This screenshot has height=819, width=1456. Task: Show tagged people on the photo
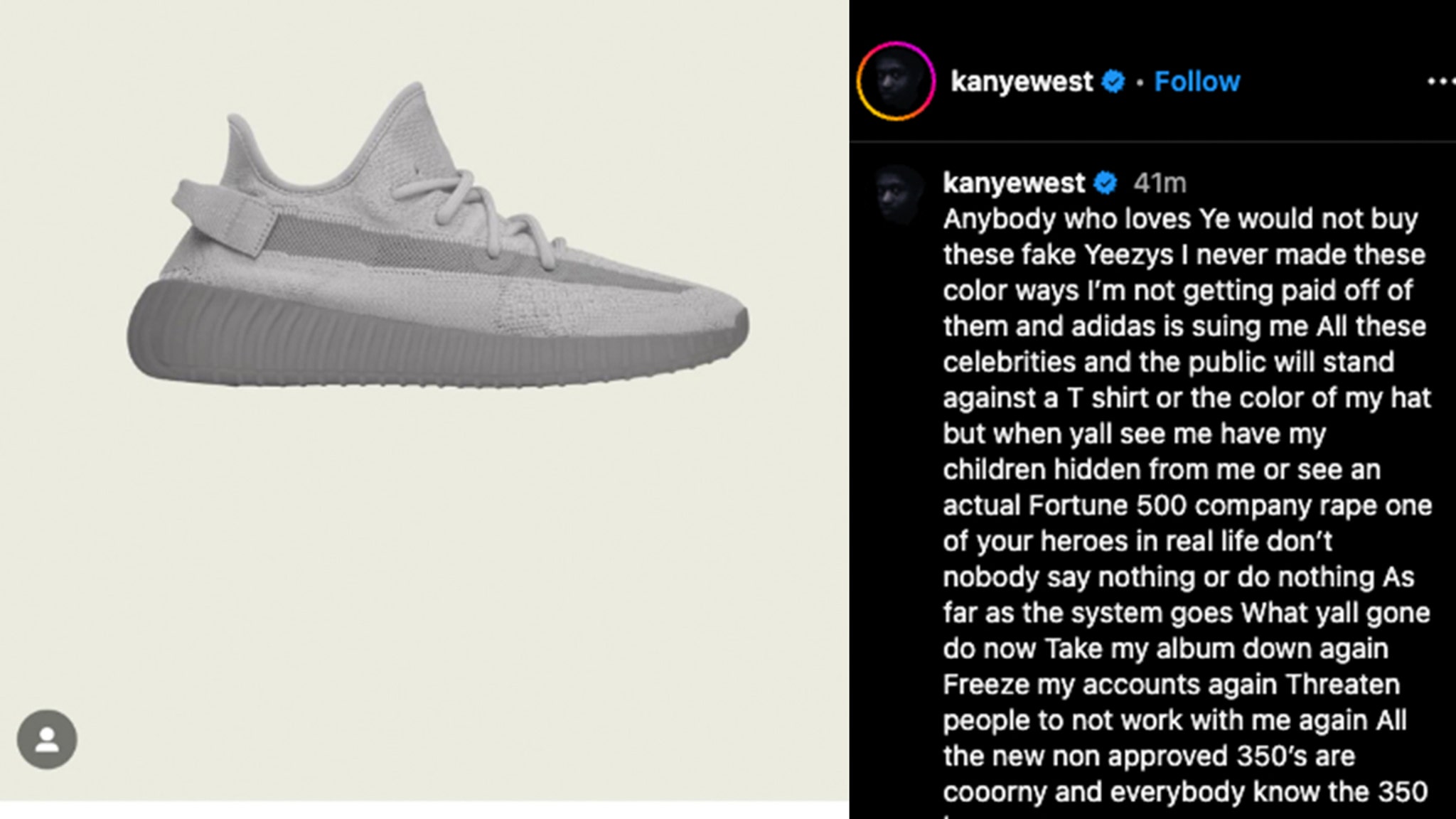(x=47, y=739)
